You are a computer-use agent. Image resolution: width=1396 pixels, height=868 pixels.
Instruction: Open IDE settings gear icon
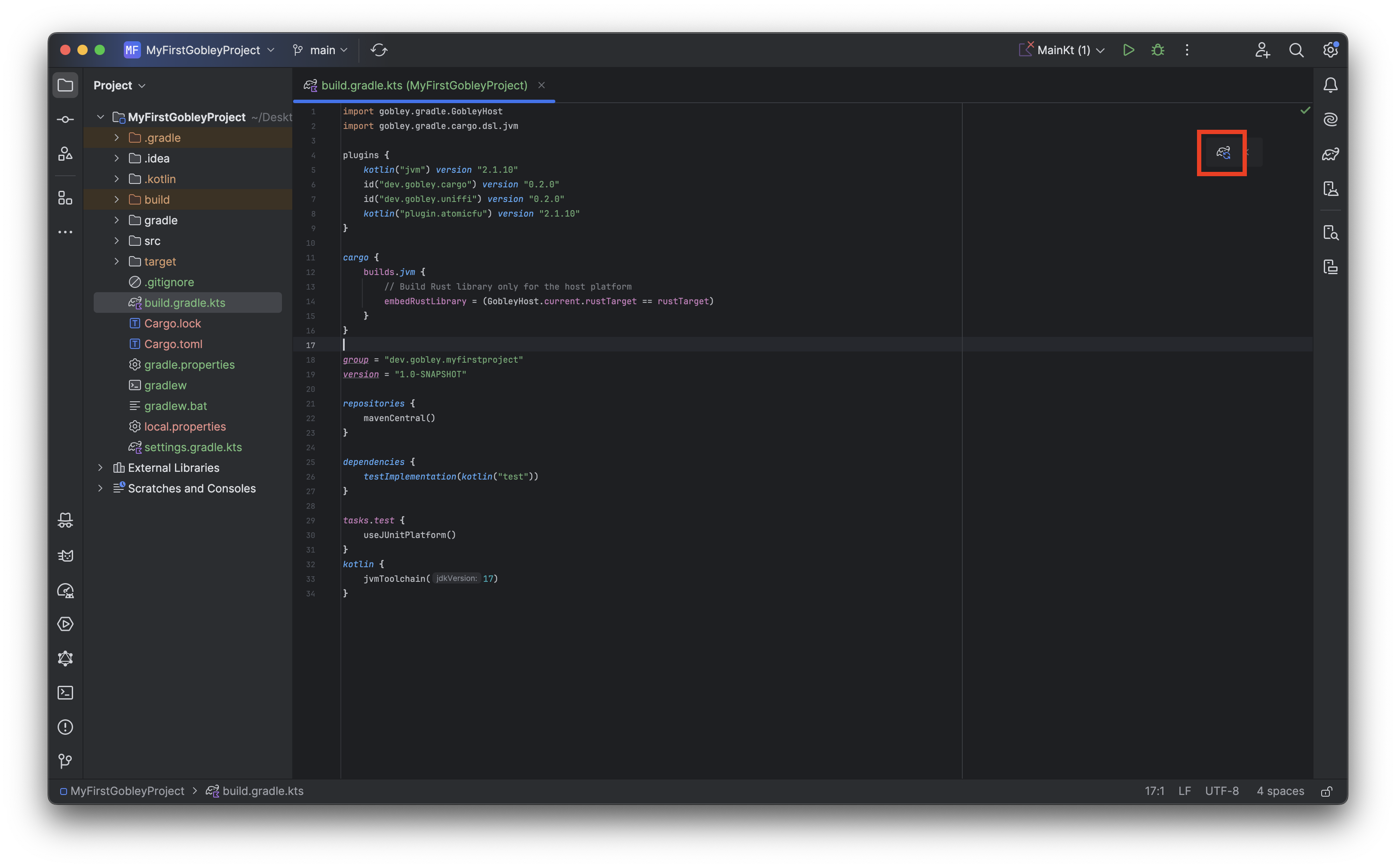(1330, 50)
